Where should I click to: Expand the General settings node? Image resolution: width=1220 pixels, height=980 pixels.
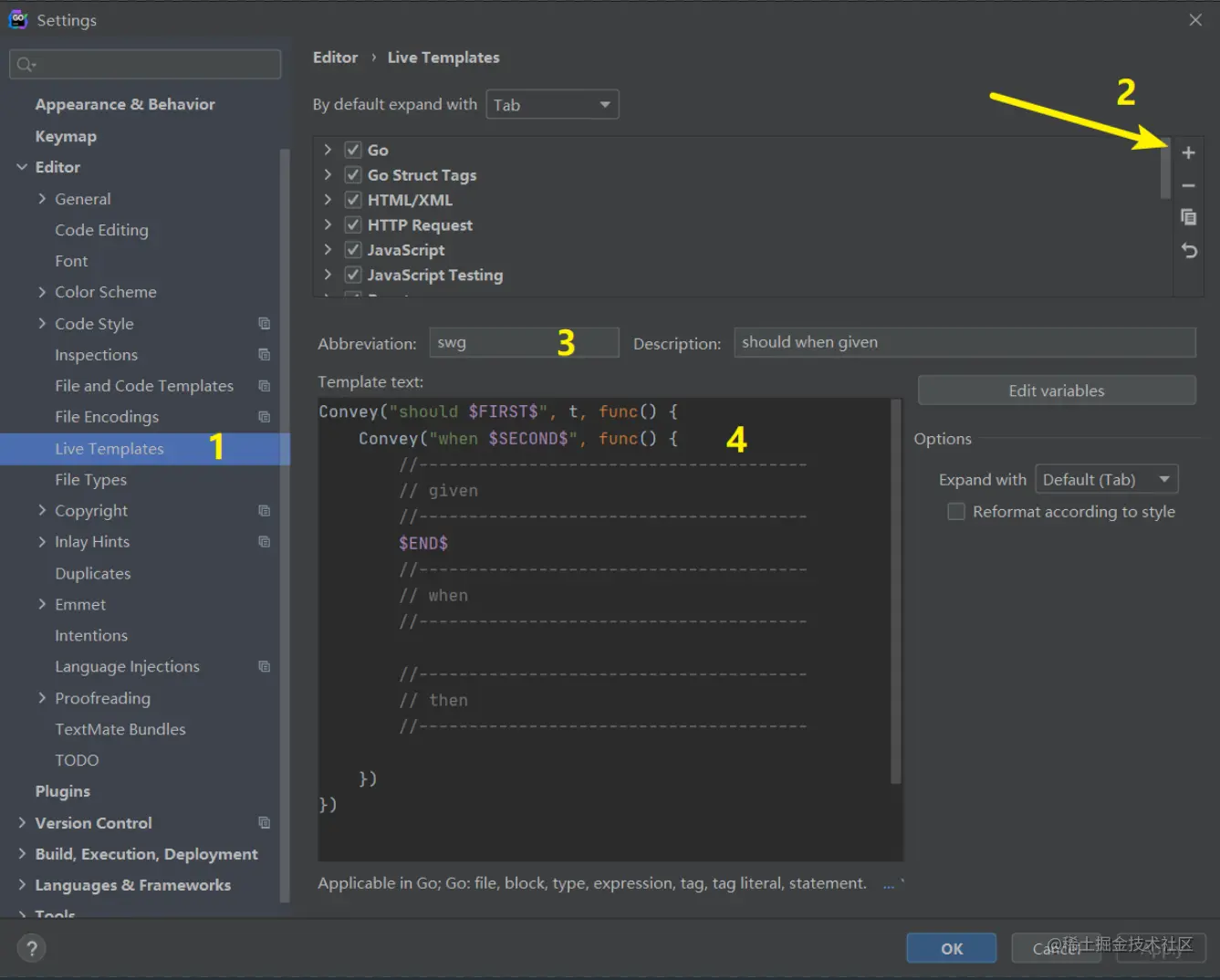coord(42,198)
